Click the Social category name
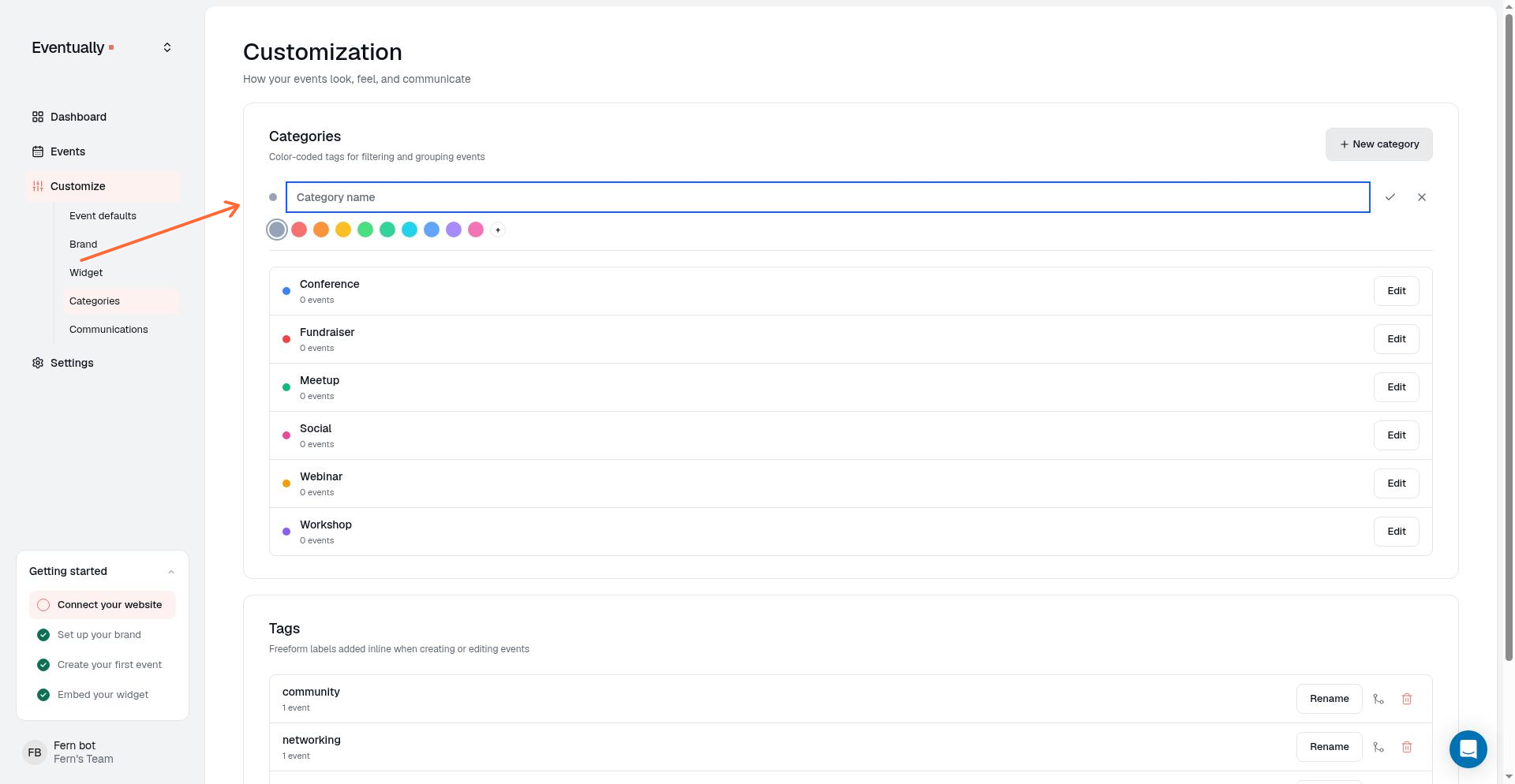Screen dimensions: 1515x784 pos(316,428)
